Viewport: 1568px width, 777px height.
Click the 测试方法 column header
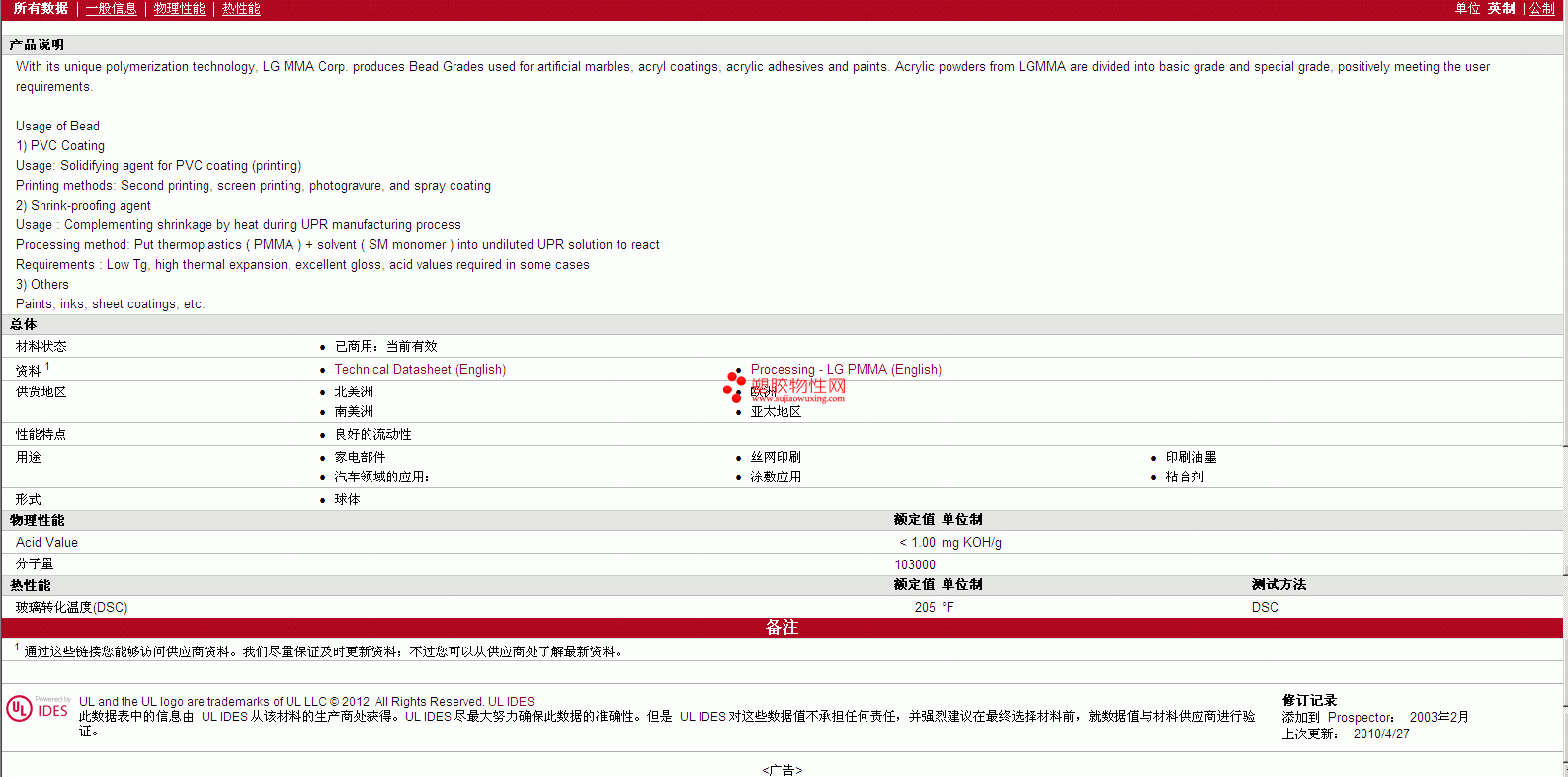1279,585
